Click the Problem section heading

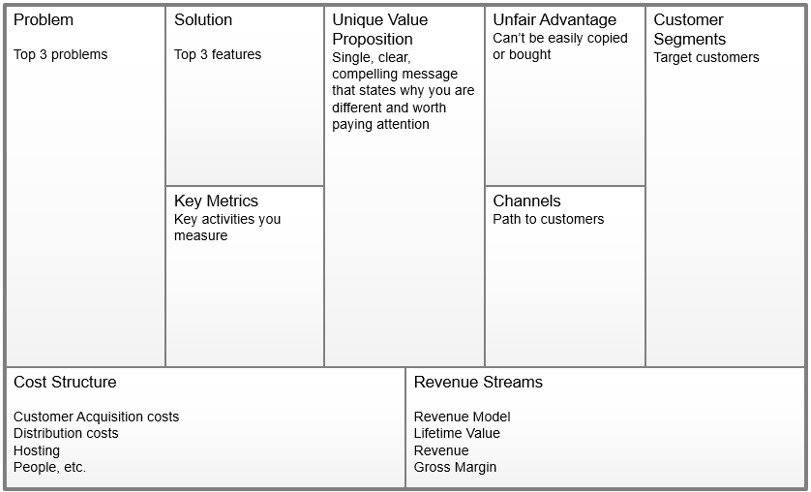point(43,20)
